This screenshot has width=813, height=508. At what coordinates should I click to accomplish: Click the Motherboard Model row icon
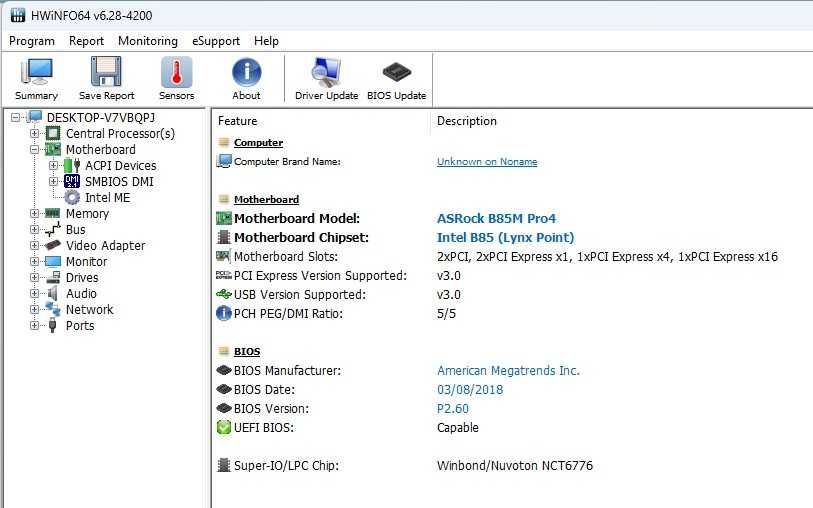pyautogui.click(x=223, y=218)
